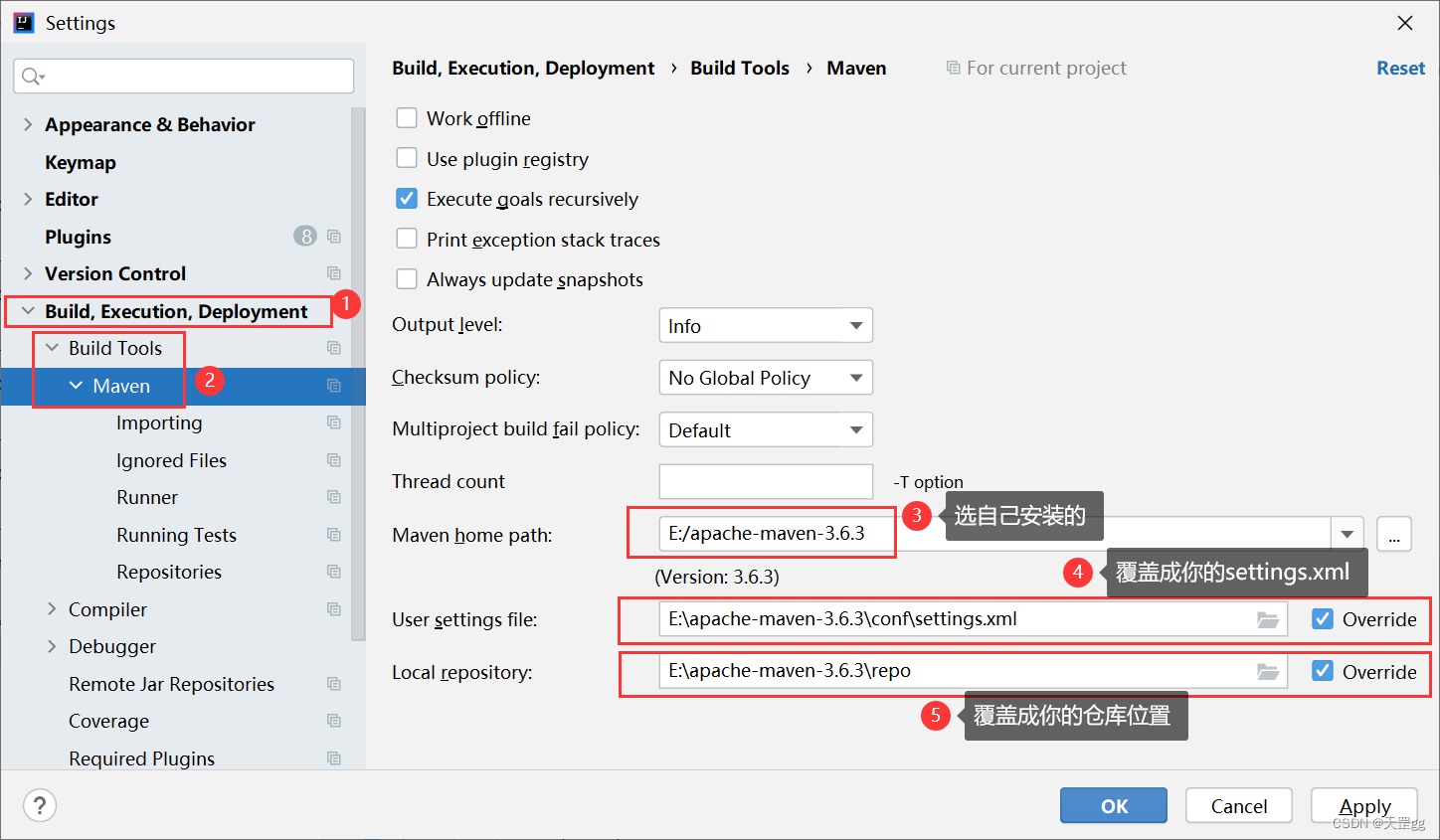Expand Version Control section

(28, 273)
